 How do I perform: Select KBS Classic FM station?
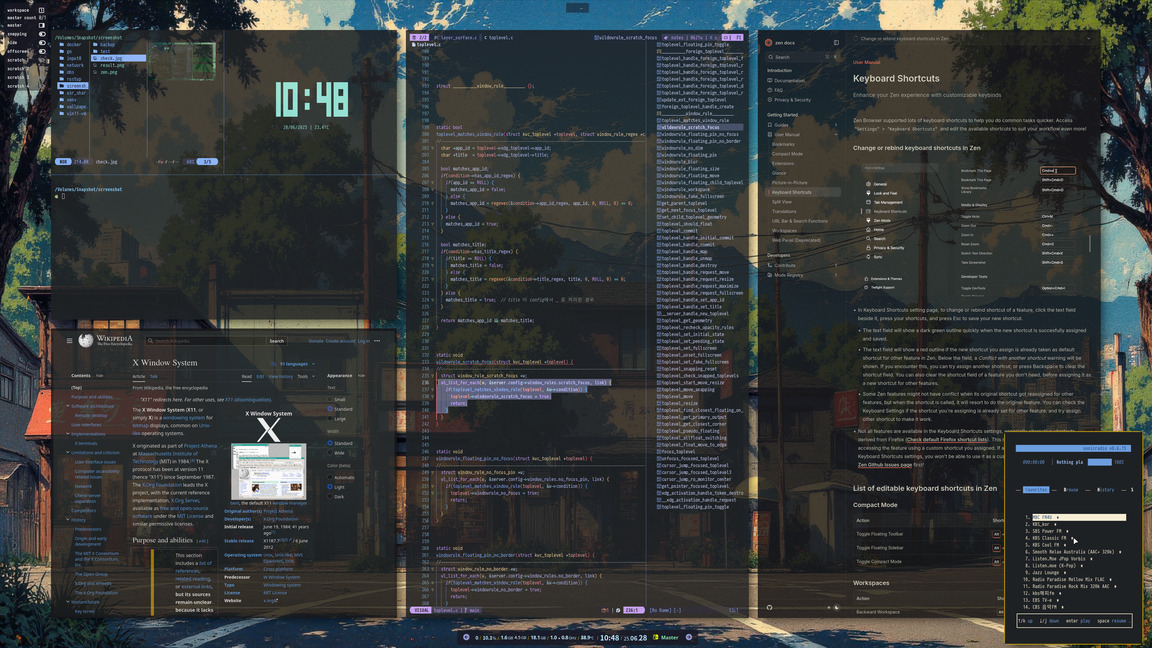[1050, 538]
